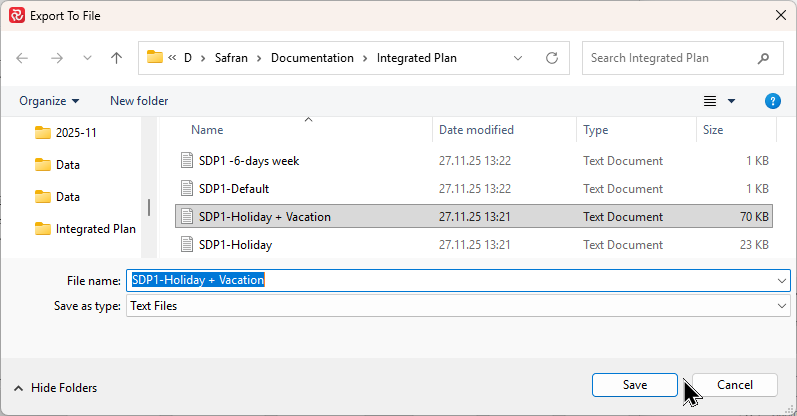The image size is (797, 416).
Task: Expand the address bar path history dropdown
Action: coord(518,58)
